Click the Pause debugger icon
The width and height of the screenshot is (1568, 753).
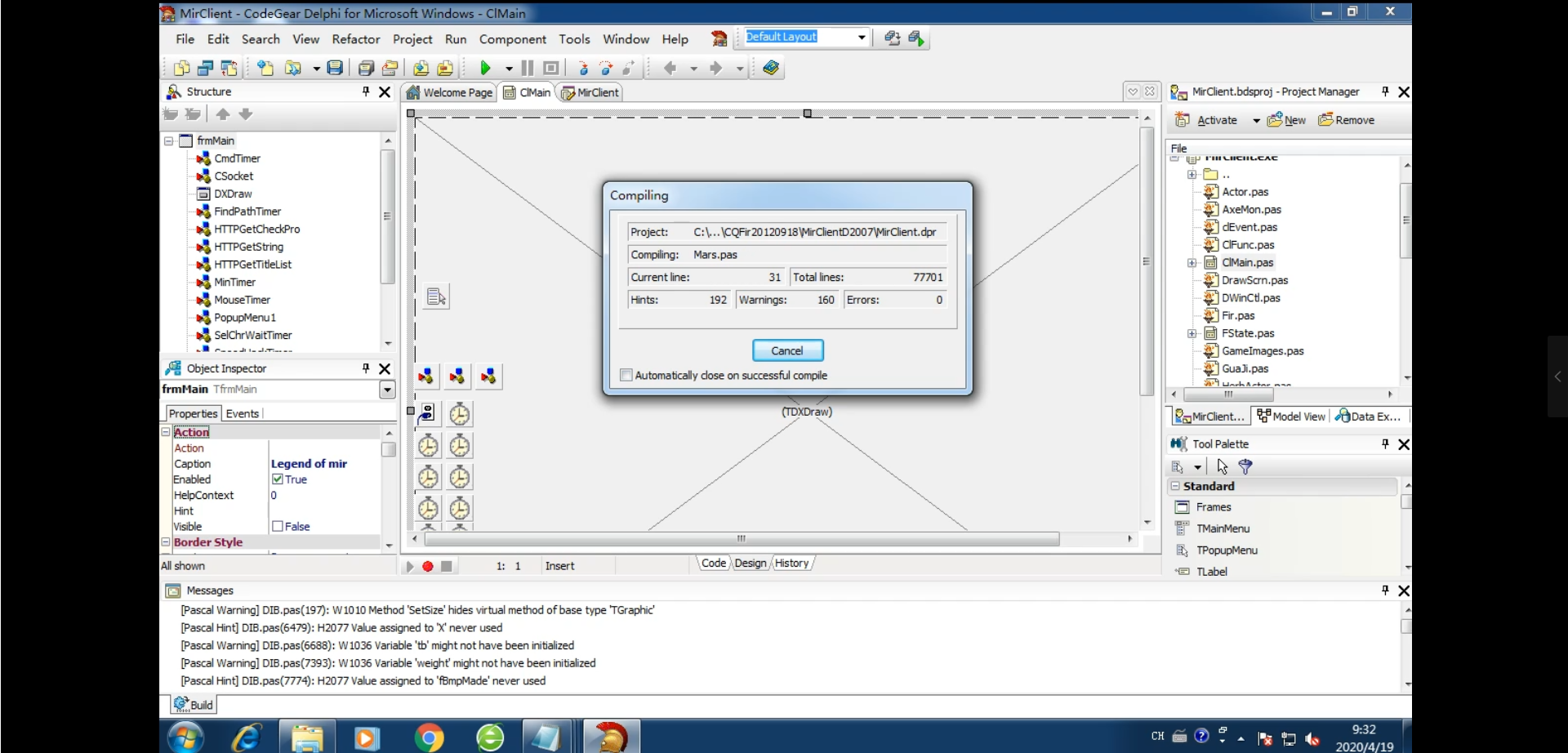pos(528,68)
